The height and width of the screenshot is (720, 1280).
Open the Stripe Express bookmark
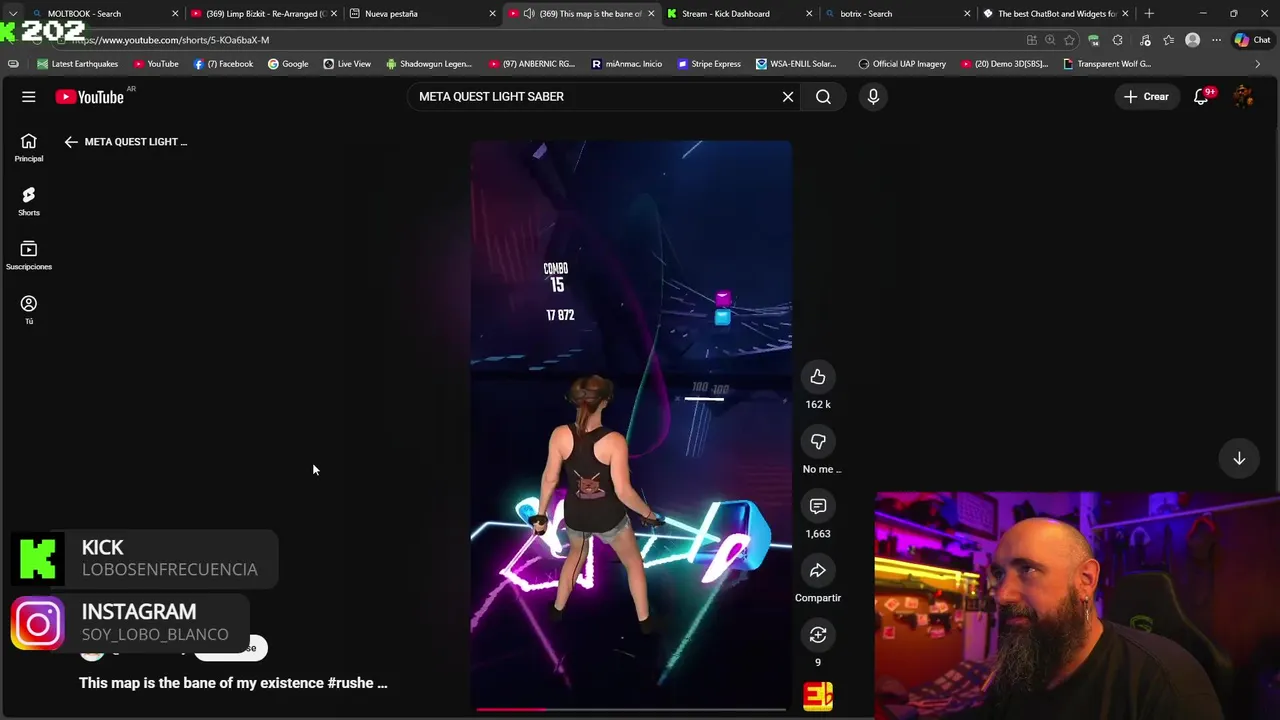point(709,64)
